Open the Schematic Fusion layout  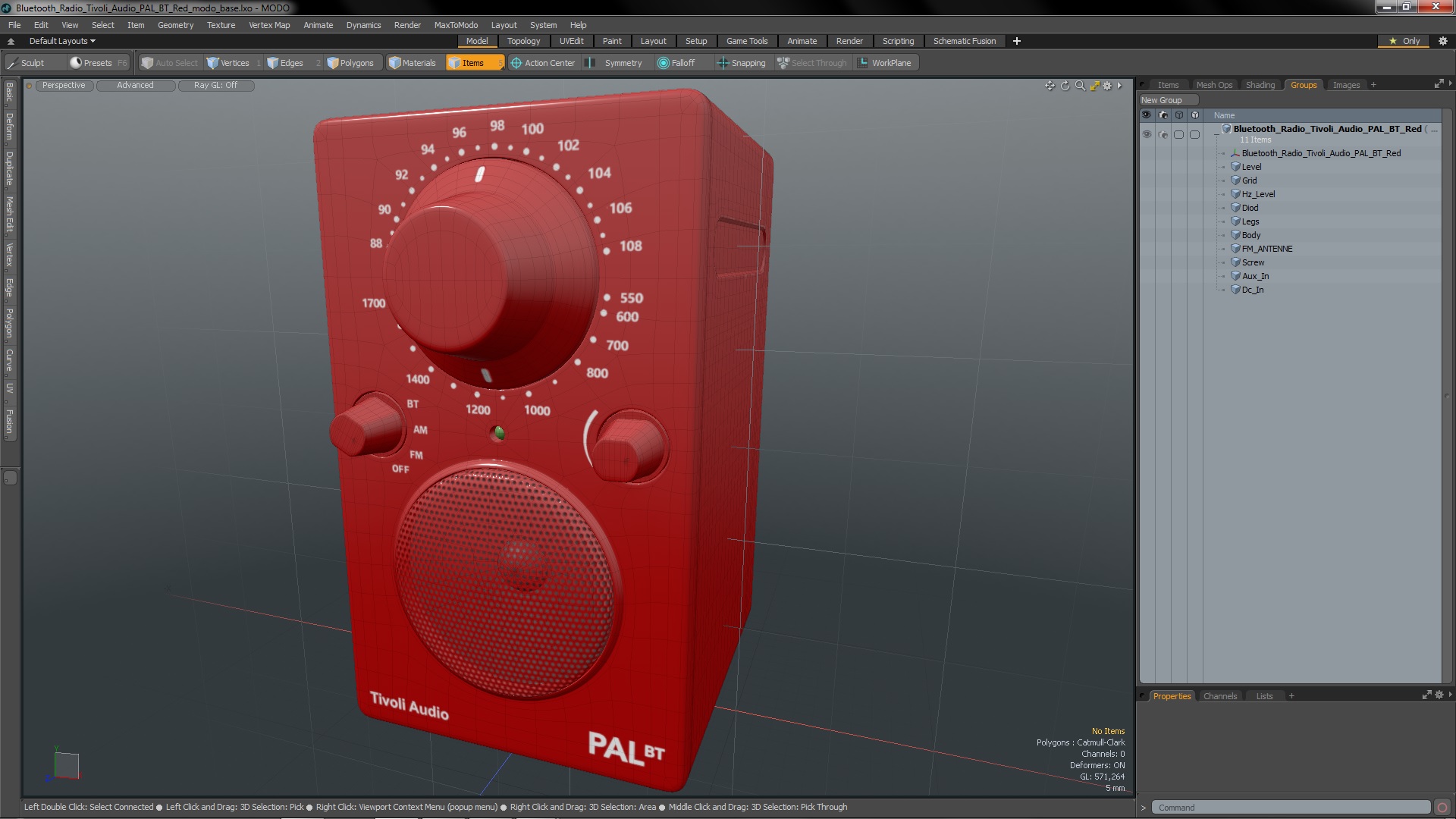click(964, 41)
